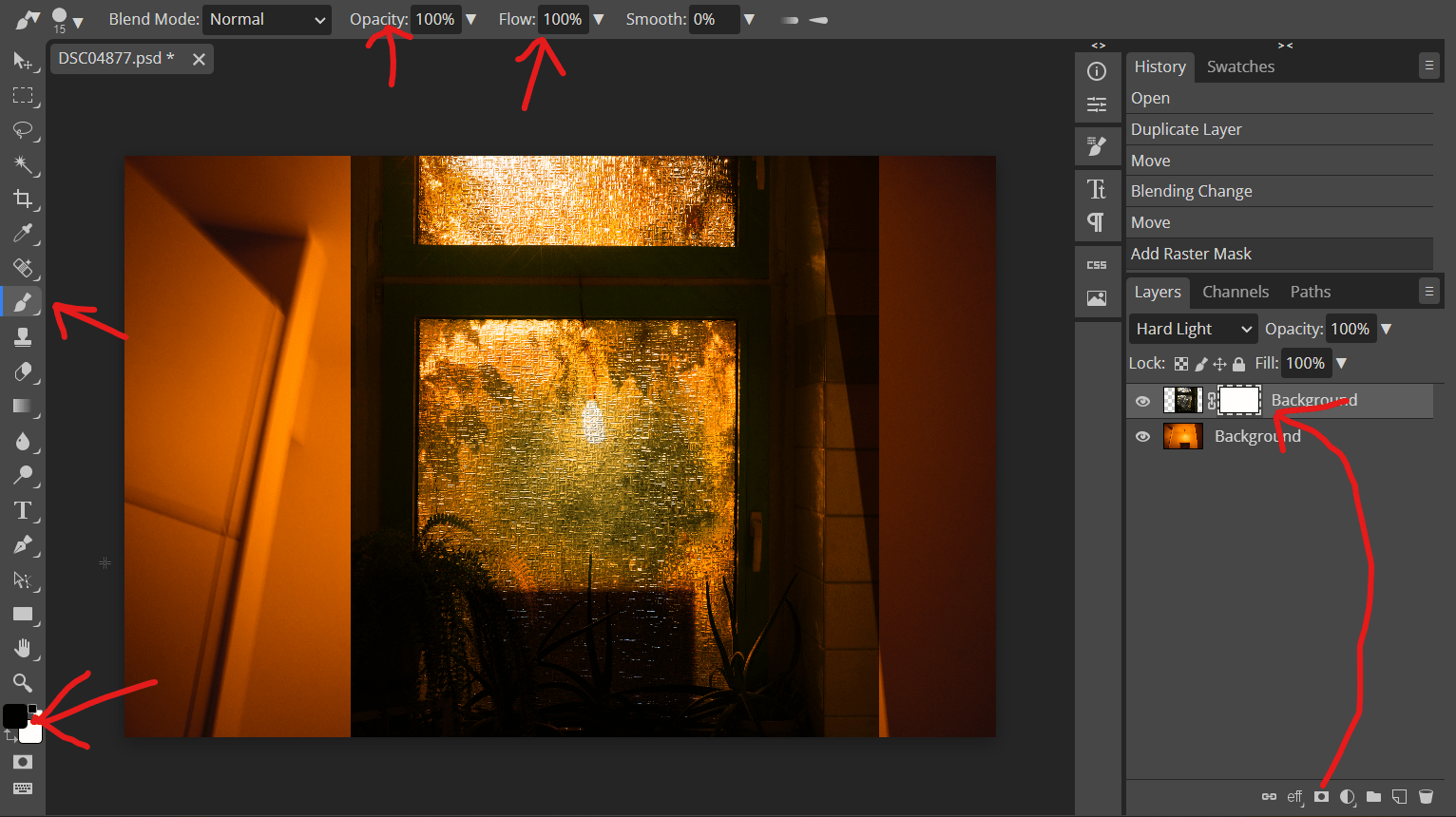Create a new layer in the Layers panel
This screenshot has height=817, width=1456.
[x=1398, y=797]
